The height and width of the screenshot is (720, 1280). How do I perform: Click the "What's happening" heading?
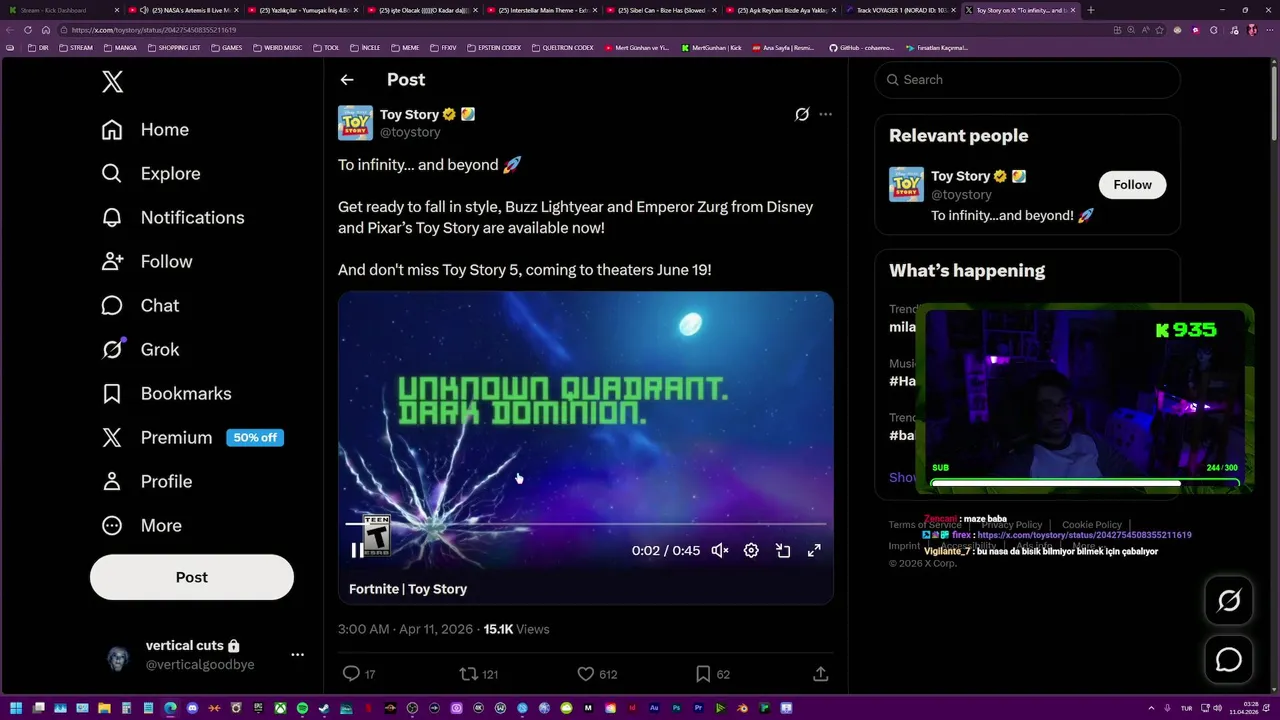[967, 271]
